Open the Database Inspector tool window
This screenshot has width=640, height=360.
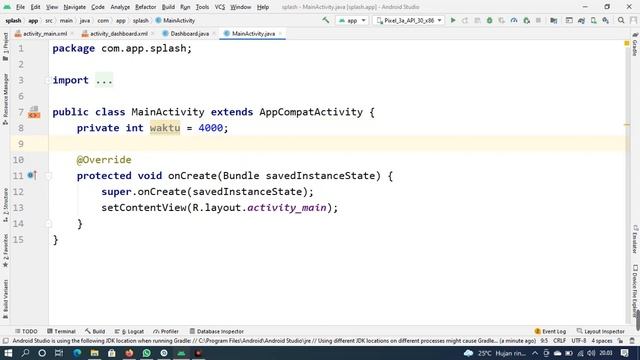[x=217, y=331]
